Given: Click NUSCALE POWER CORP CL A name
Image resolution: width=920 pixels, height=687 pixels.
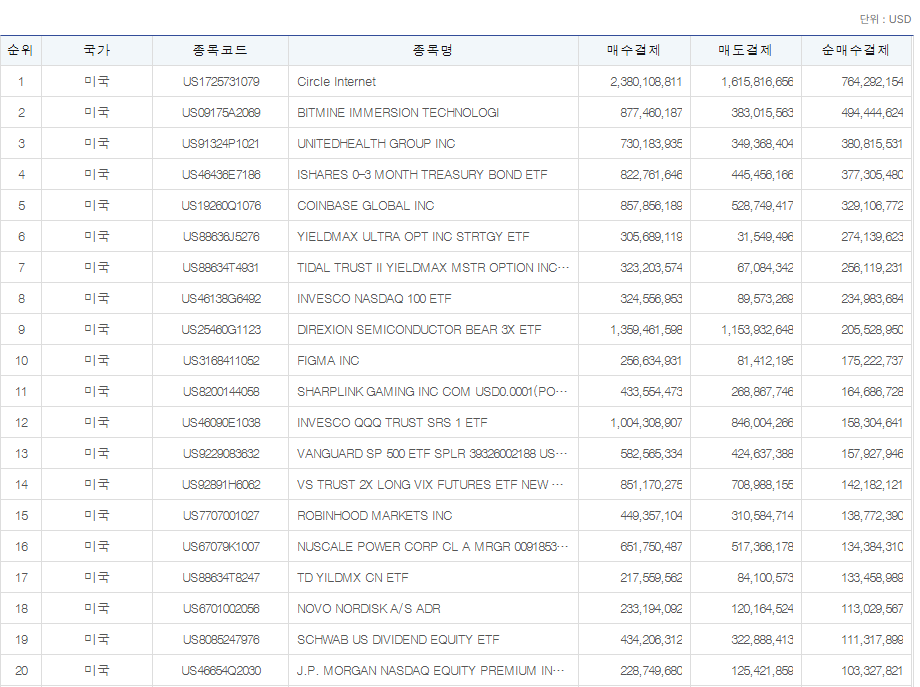Looking at the screenshot, I should click(432, 547).
